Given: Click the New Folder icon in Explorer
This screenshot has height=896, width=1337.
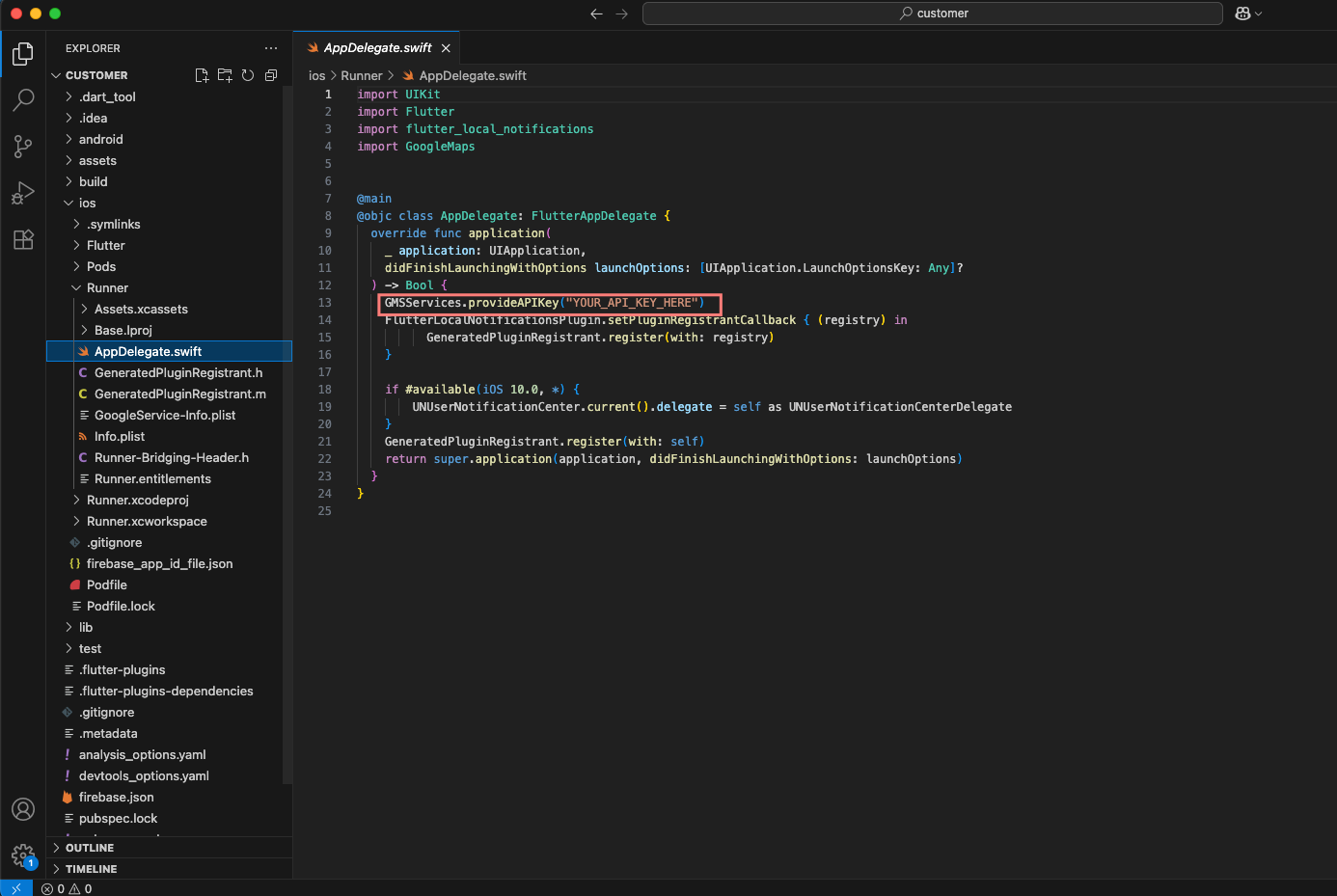Looking at the screenshot, I should [225, 75].
